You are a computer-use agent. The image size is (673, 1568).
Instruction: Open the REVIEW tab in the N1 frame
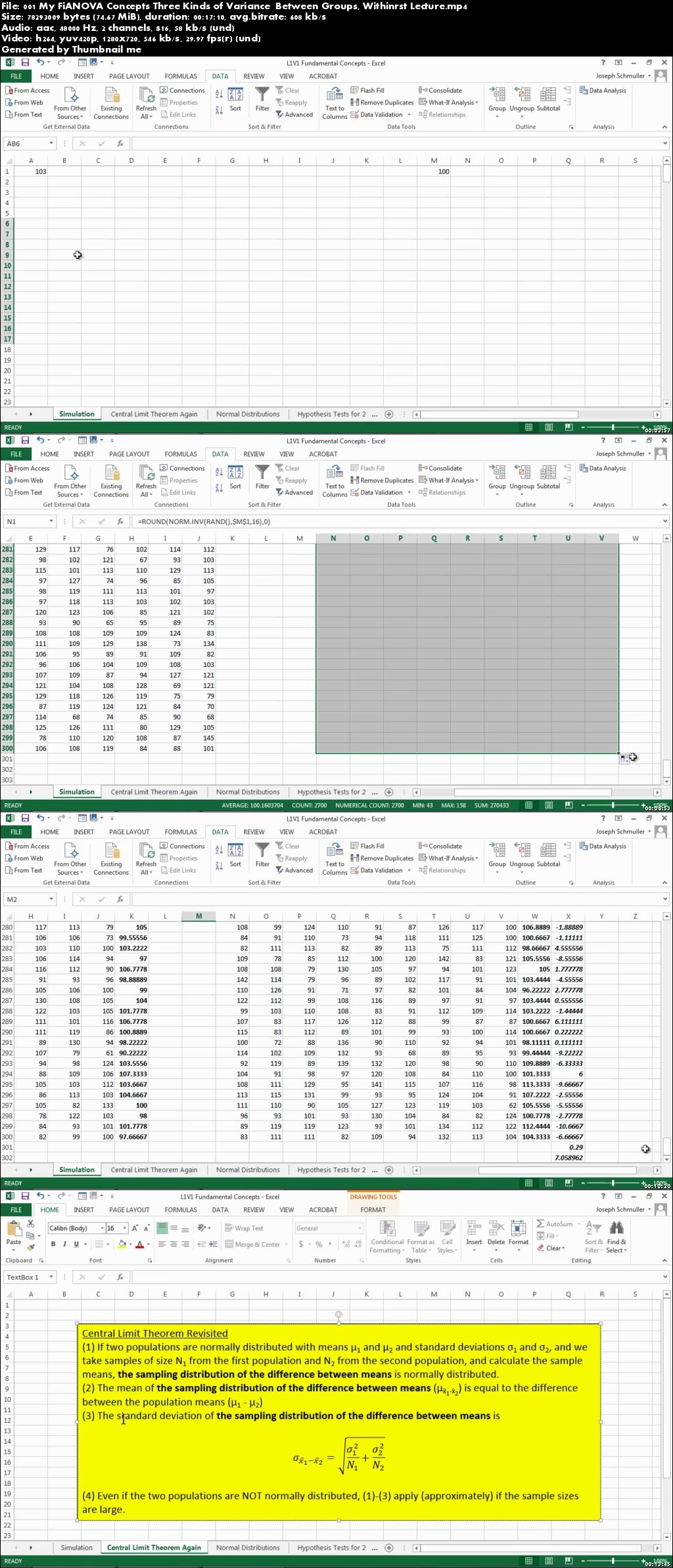tap(254, 454)
